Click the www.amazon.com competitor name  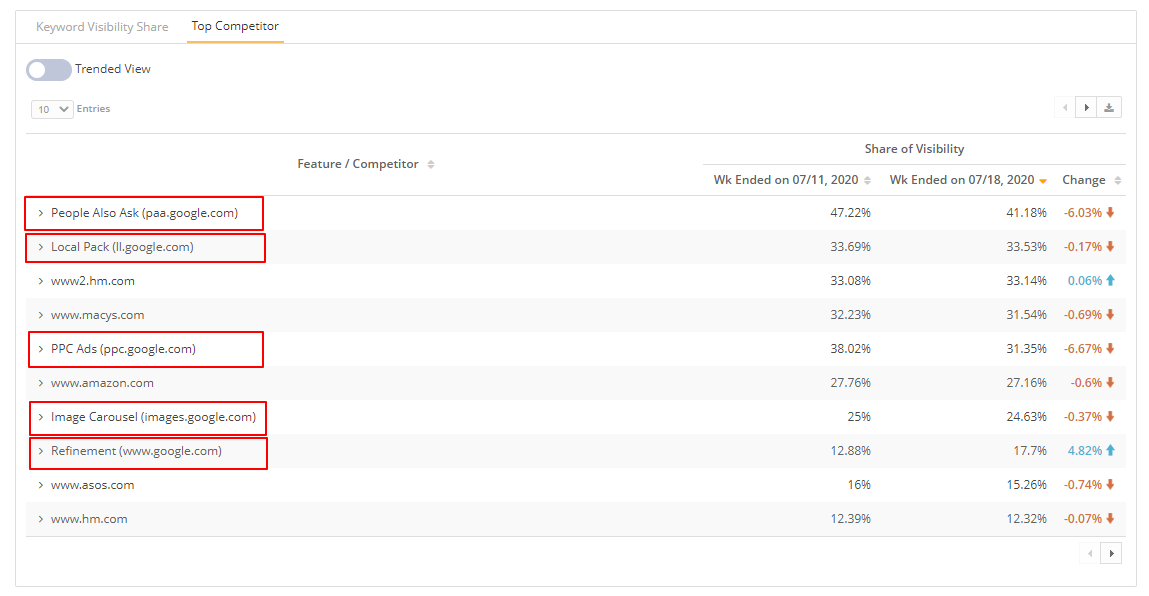coord(102,383)
